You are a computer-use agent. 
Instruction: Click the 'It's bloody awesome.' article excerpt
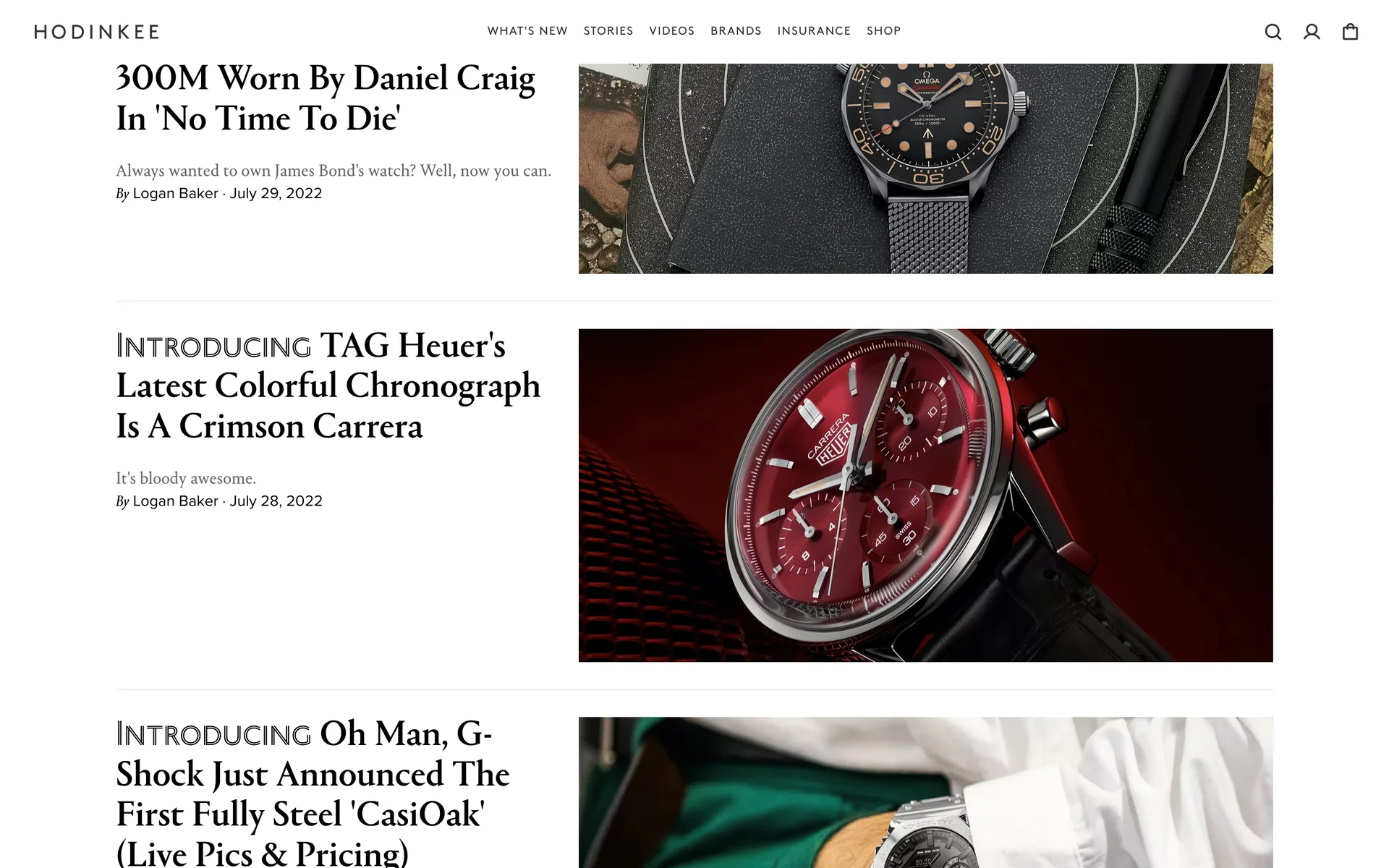pyautogui.click(x=186, y=478)
